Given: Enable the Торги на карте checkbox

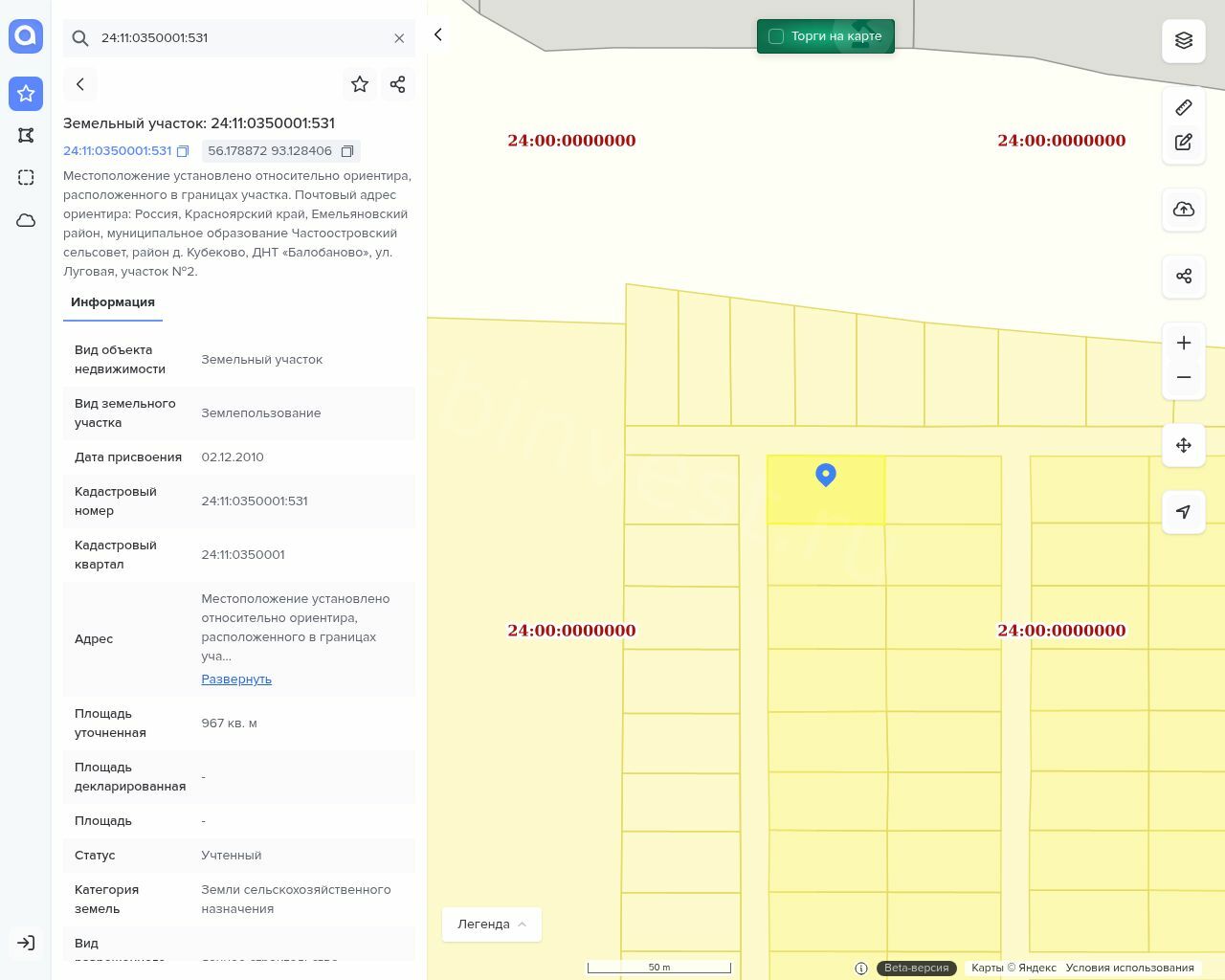Looking at the screenshot, I should pyautogui.click(x=776, y=36).
